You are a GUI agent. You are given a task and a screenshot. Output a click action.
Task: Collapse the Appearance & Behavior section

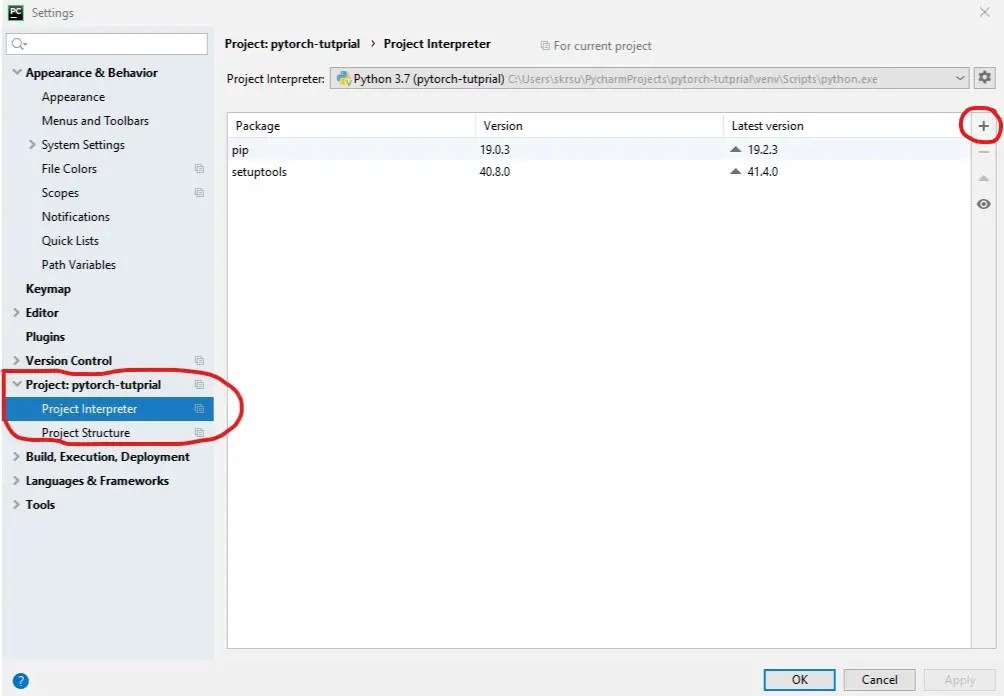(x=17, y=73)
